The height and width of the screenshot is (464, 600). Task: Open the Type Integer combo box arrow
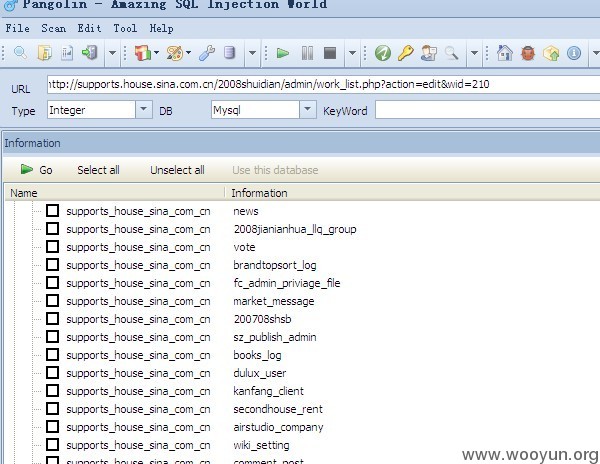[143, 109]
